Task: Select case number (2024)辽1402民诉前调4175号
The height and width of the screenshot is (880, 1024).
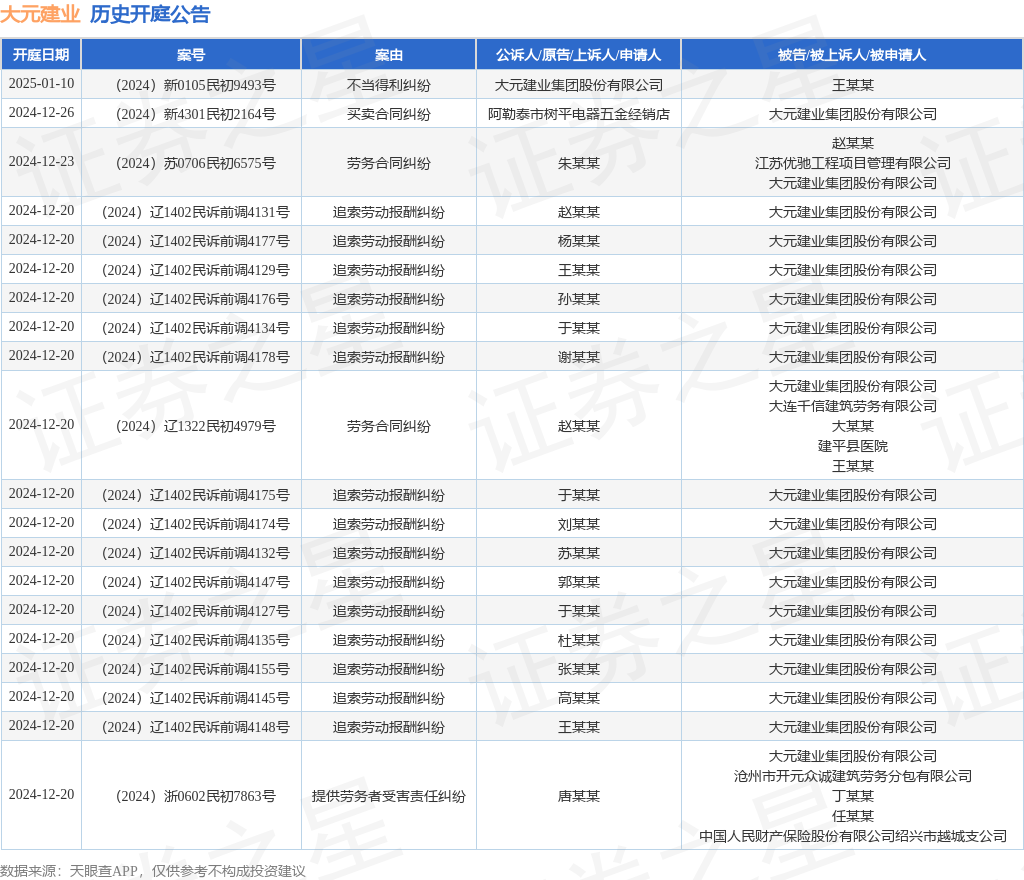Action: point(196,495)
